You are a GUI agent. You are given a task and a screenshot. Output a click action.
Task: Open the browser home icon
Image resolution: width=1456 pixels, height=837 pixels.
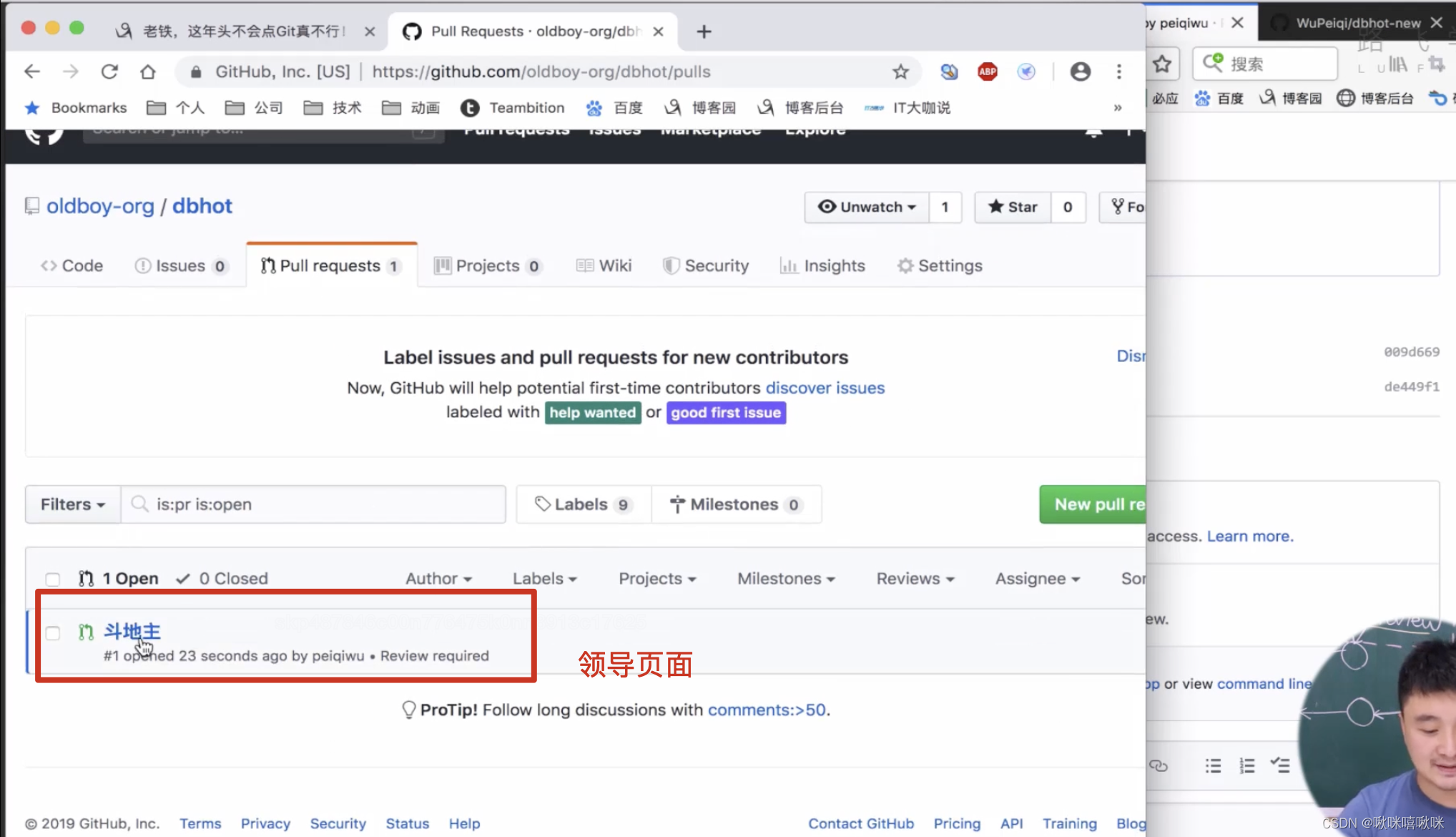(147, 72)
